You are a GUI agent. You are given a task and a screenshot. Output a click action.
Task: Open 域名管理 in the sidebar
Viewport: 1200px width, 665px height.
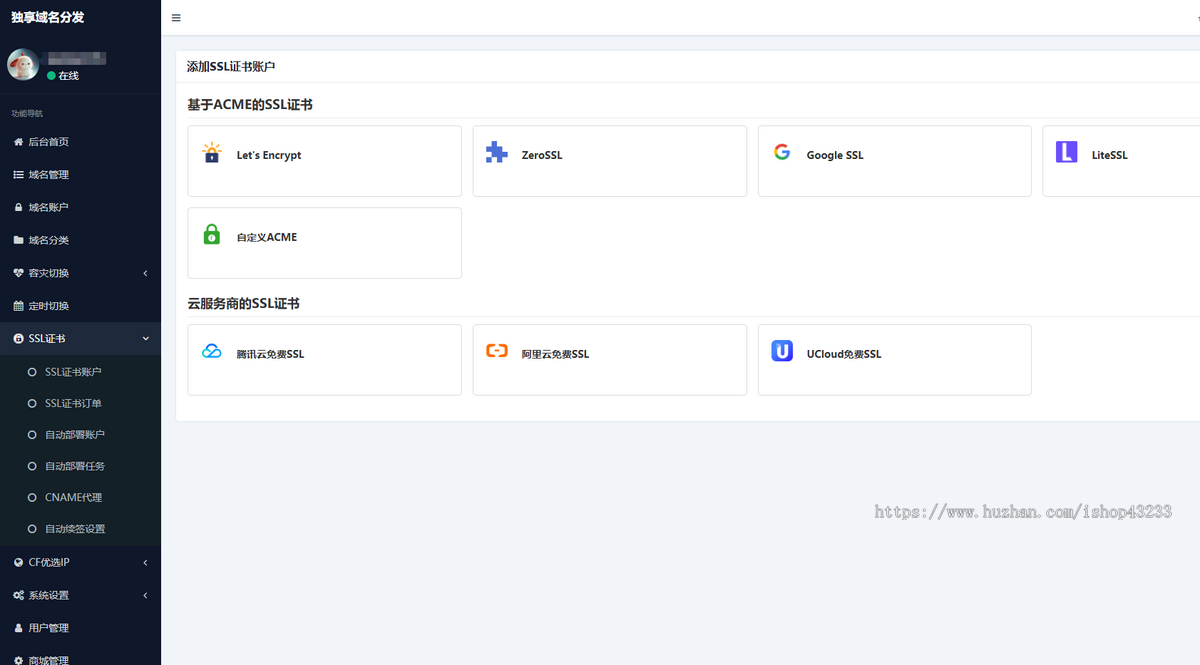tap(80, 175)
